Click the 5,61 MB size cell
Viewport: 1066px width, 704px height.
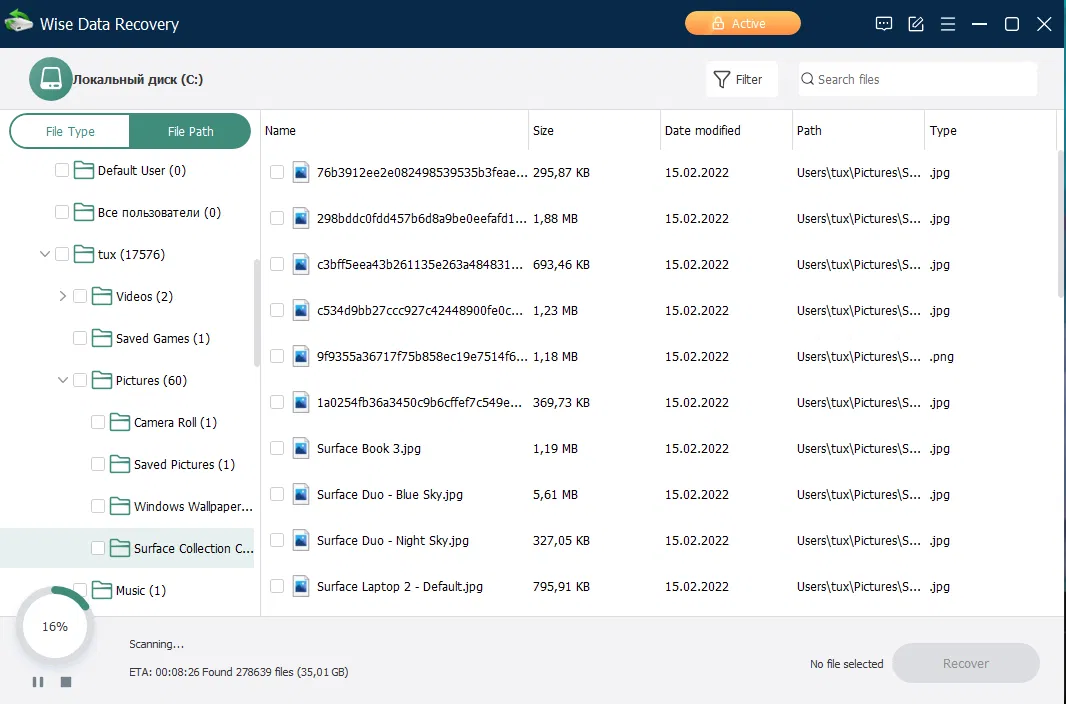tap(555, 495)
